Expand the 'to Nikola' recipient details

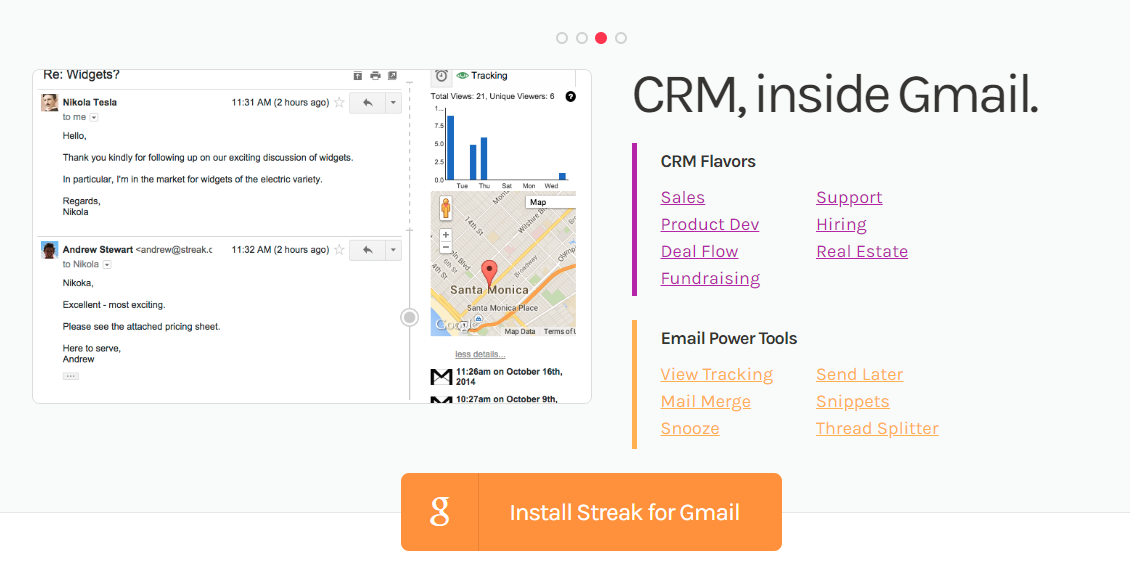point(107,265)
